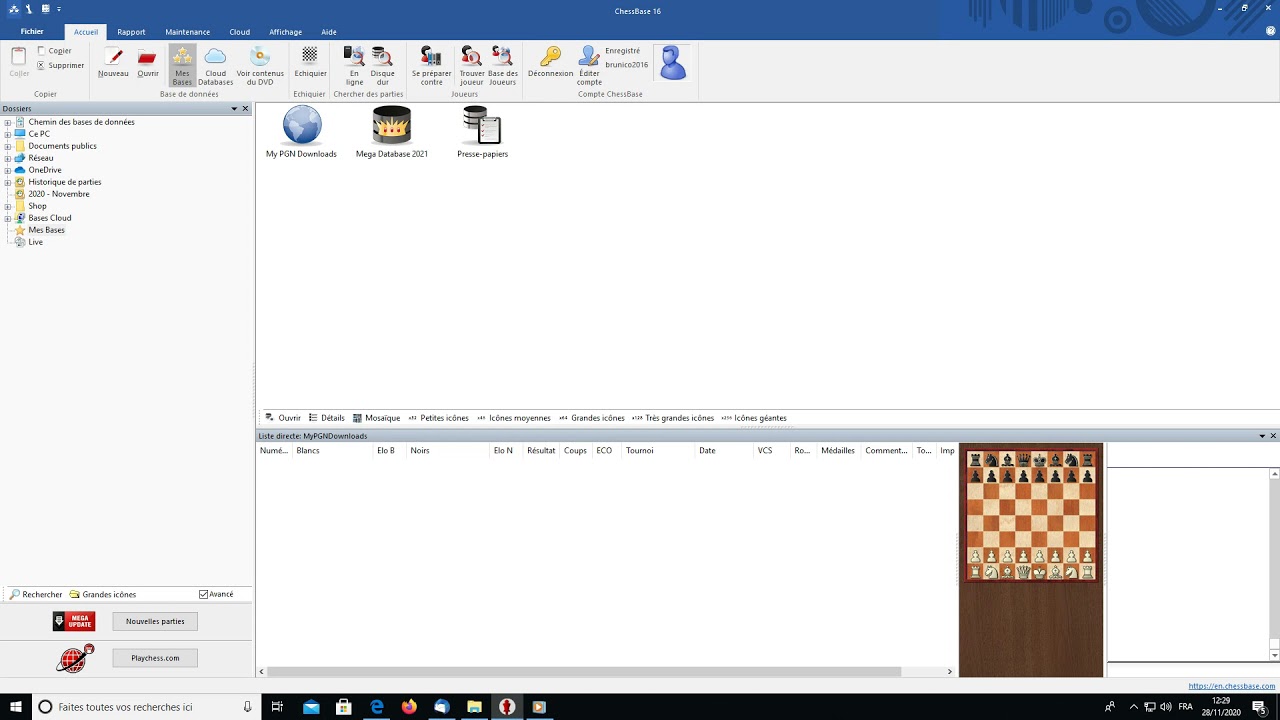This screenshot has width=1280, height=720.
Task: Select the Presse-papiers database icon
Action: (x=482, y=132)
